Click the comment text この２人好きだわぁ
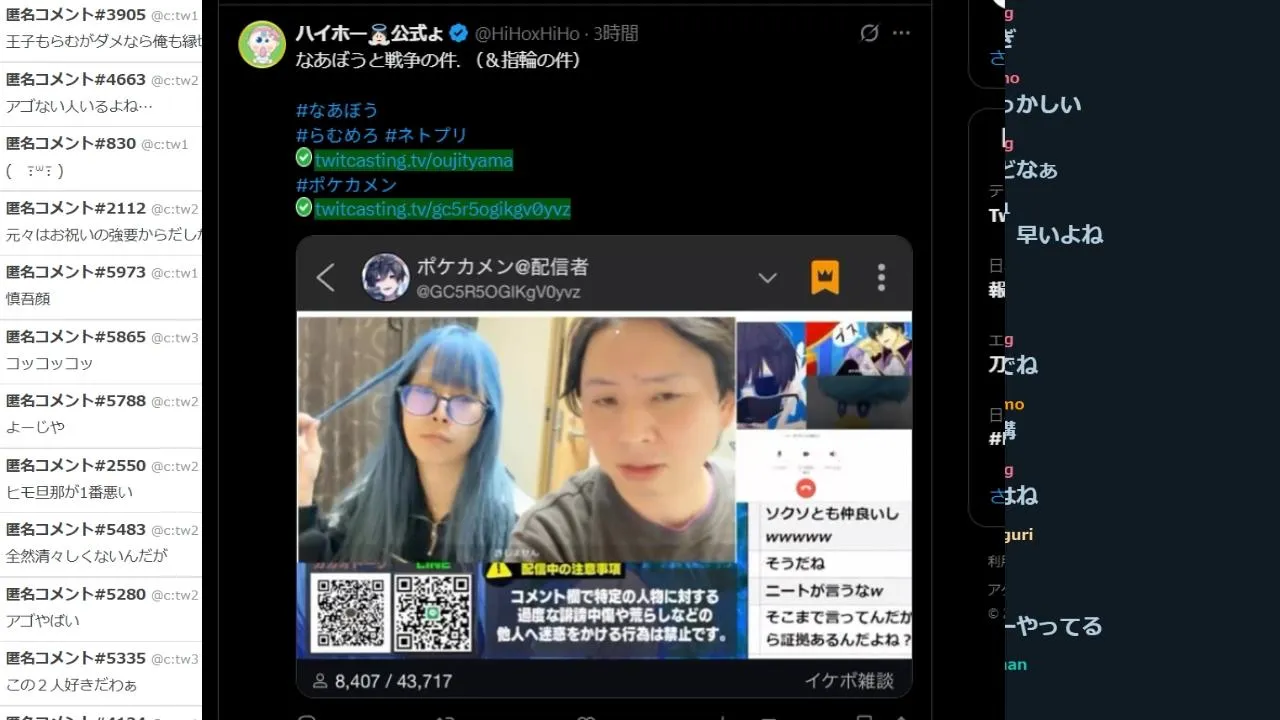This screenshot has width=1280, height=720. tap(72, 685)
